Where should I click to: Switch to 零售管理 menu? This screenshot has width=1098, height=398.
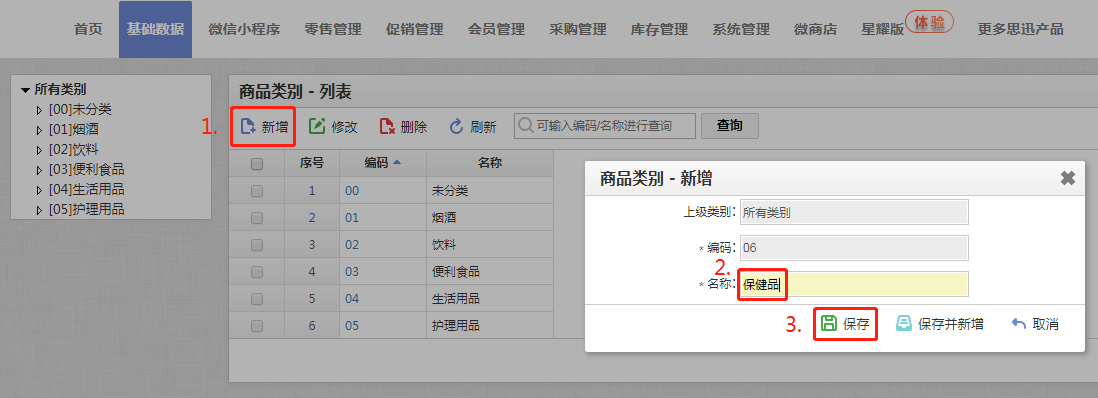click(333, 29)
